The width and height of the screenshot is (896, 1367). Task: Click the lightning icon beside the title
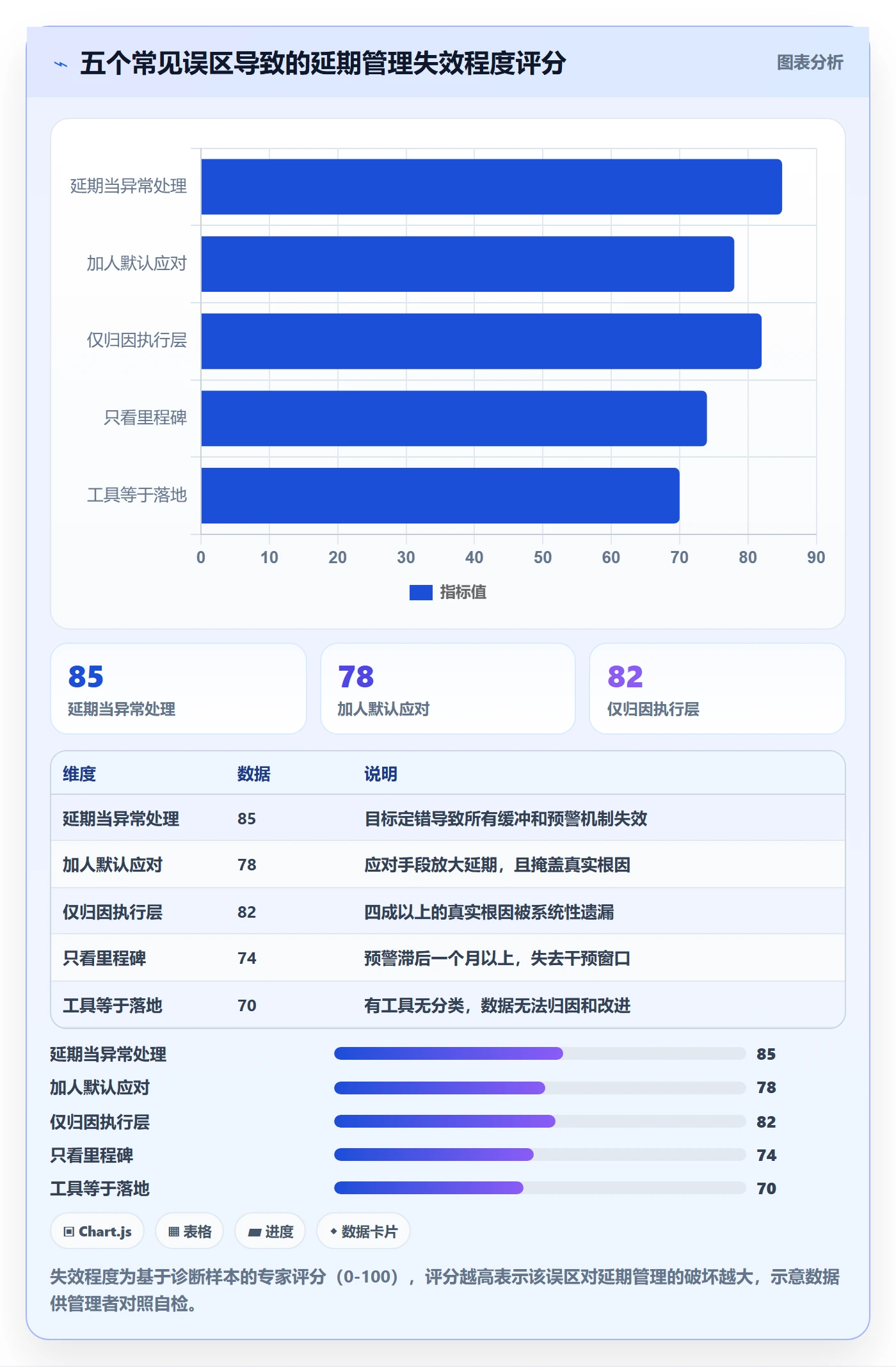click(61, 64)
